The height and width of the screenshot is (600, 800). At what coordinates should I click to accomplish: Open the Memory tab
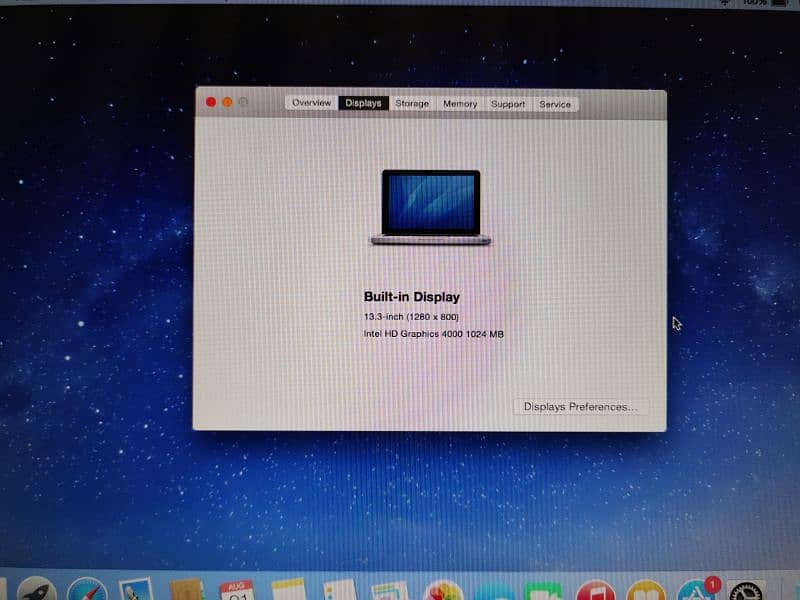[x=460, y=103]
